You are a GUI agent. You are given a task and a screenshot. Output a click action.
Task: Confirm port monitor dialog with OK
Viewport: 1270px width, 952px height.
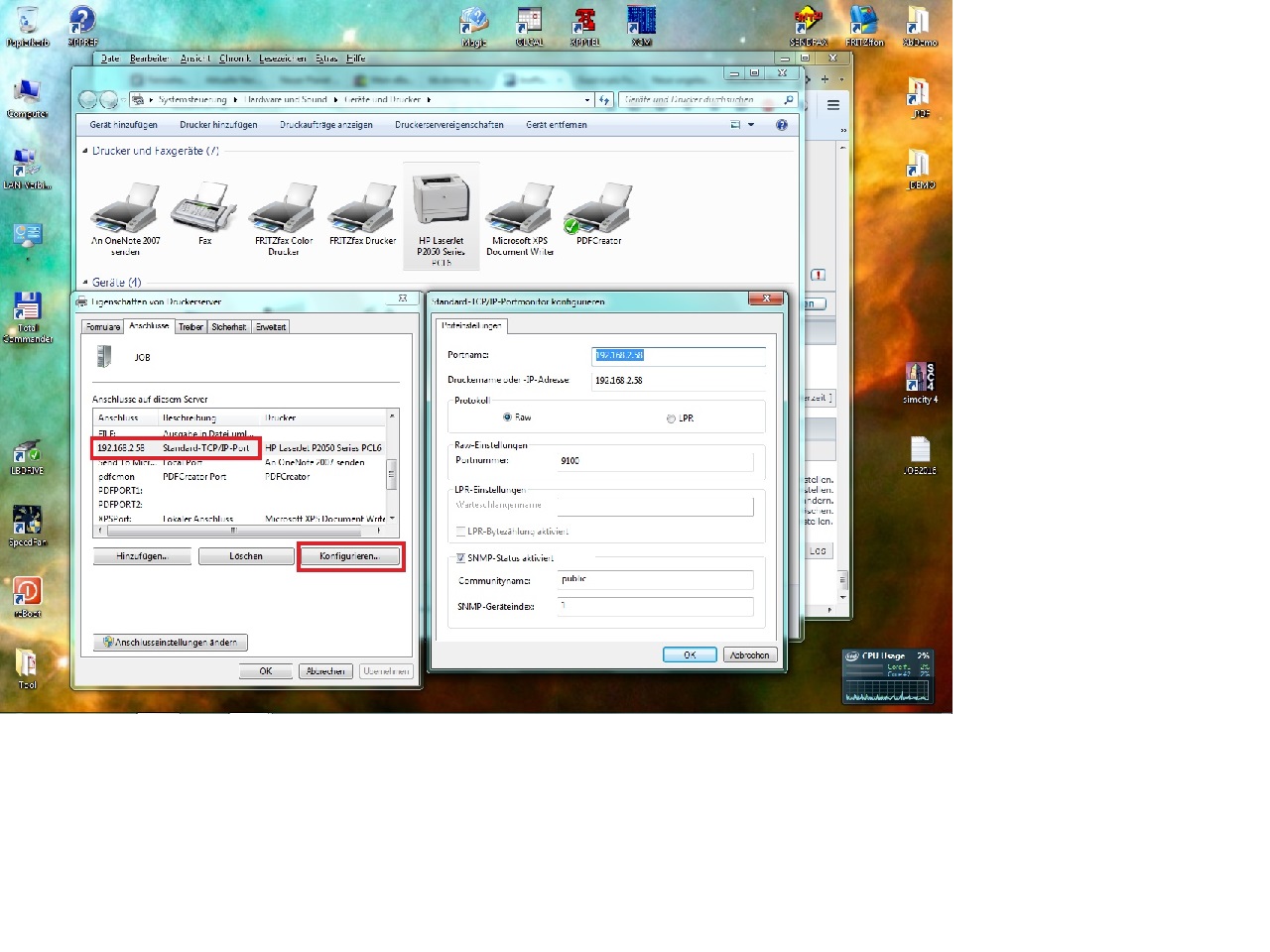point(690,654)
